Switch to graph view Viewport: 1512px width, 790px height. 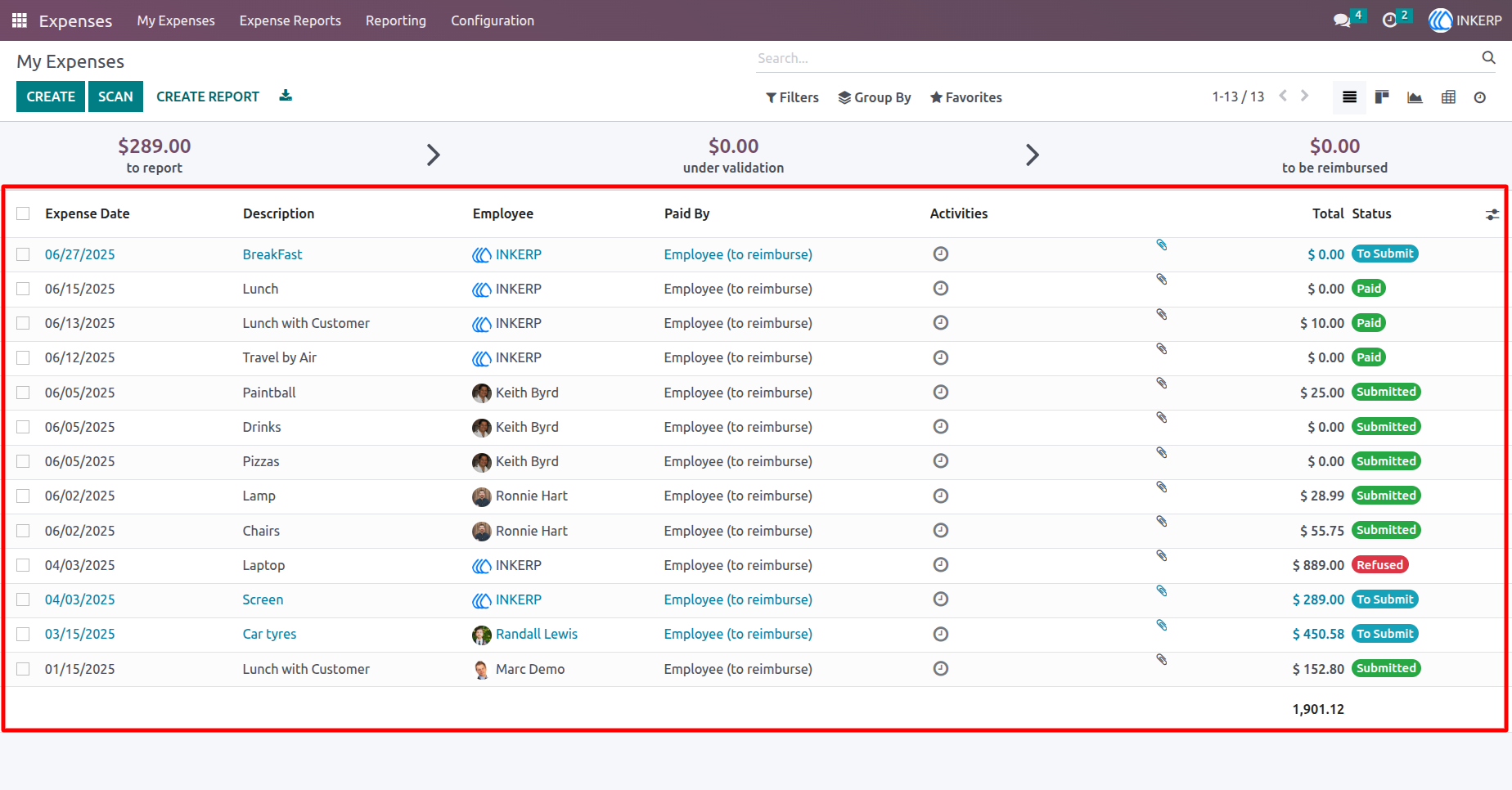pos(1415,97)
